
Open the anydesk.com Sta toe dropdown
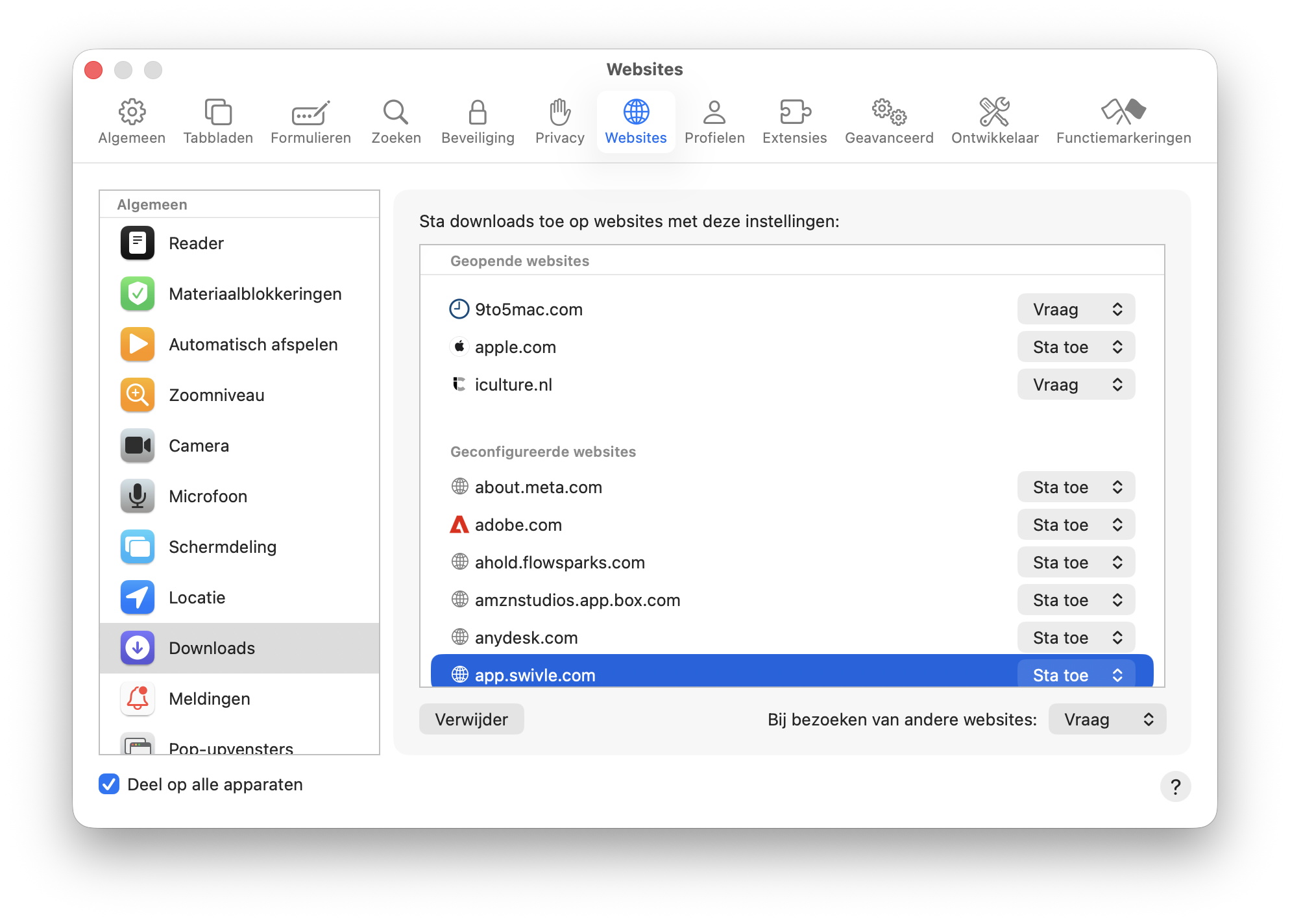(x=1076, y=638)
